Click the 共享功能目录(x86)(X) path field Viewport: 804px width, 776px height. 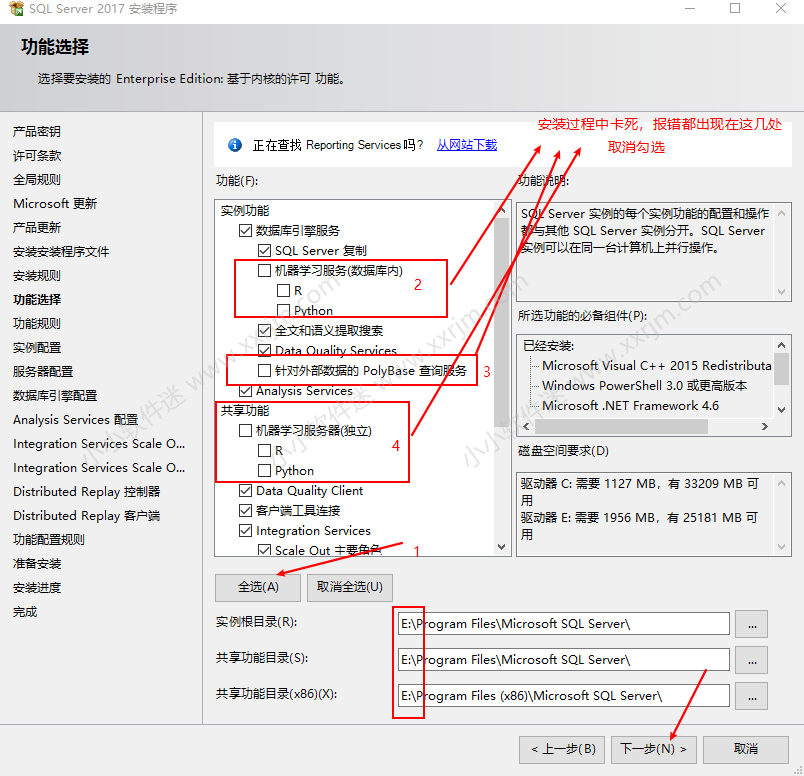click(564, 696)
